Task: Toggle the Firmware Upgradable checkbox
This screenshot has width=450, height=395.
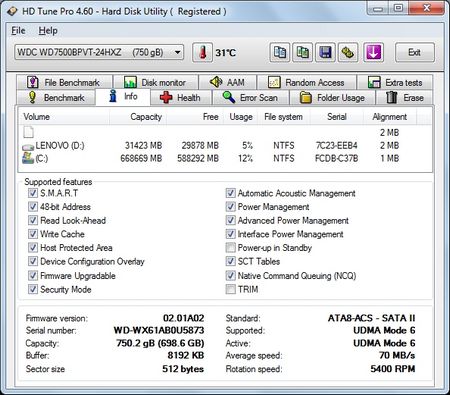Action: coord(33,276)
